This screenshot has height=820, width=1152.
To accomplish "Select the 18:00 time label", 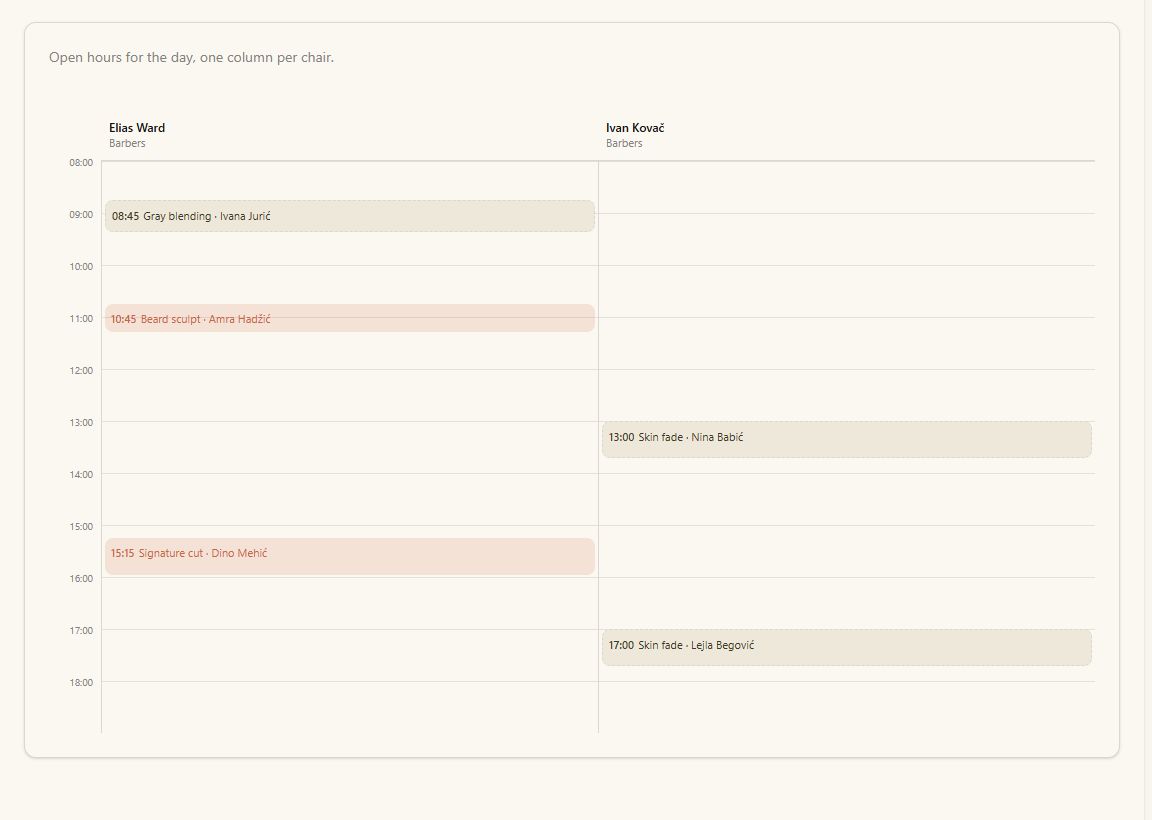I will [x=82, y=683].
